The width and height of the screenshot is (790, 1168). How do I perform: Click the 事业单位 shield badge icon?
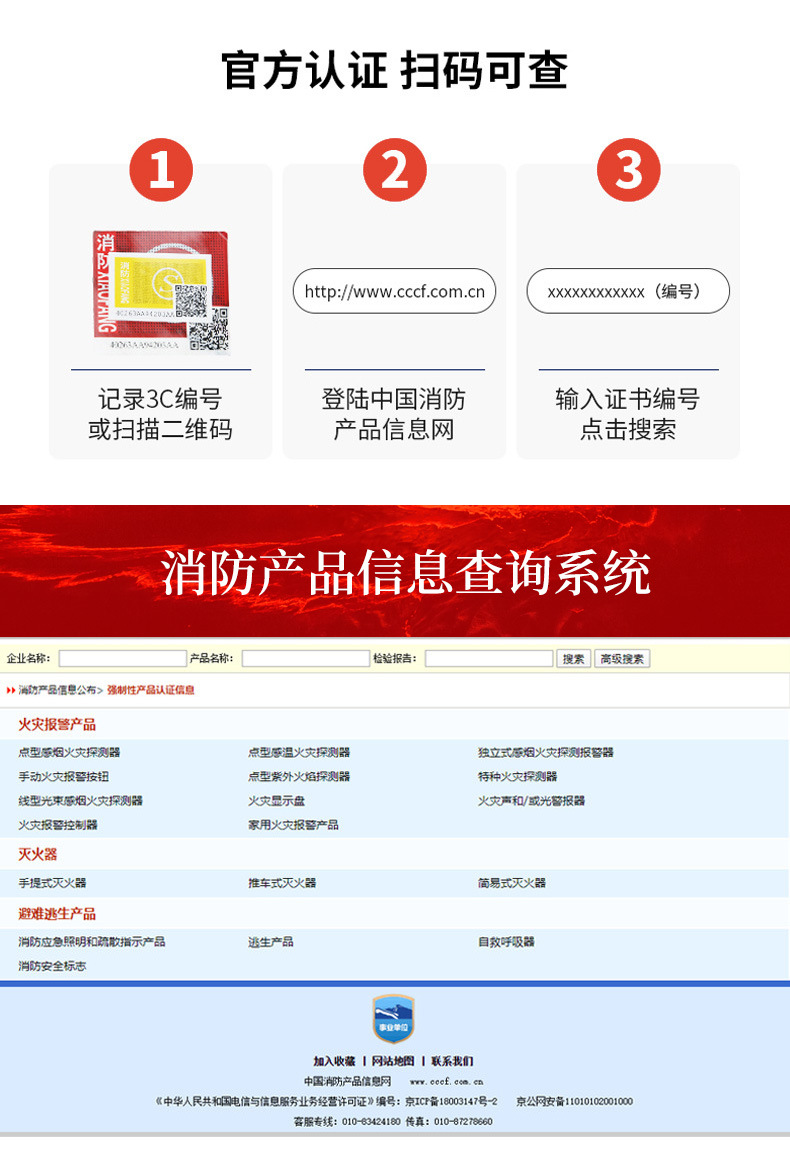pyautogui.click(x=393, y=1019)
